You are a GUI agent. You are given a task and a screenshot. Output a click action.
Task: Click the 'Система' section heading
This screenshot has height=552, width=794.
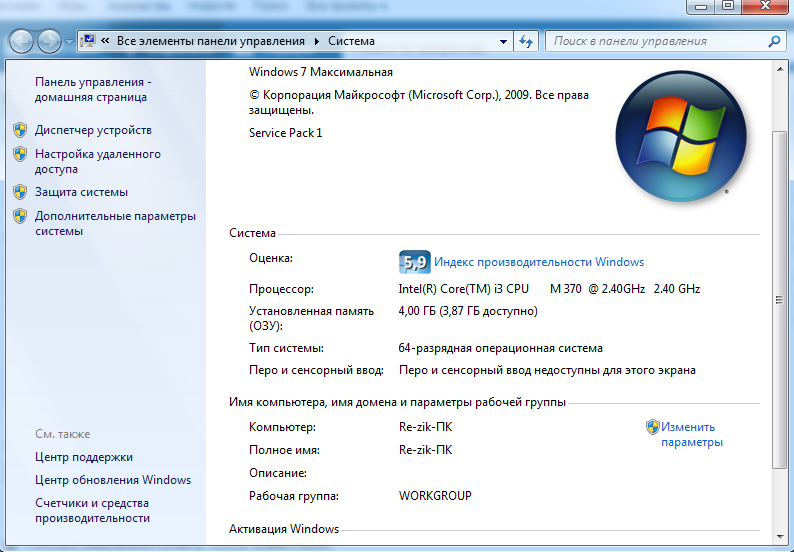252,233
